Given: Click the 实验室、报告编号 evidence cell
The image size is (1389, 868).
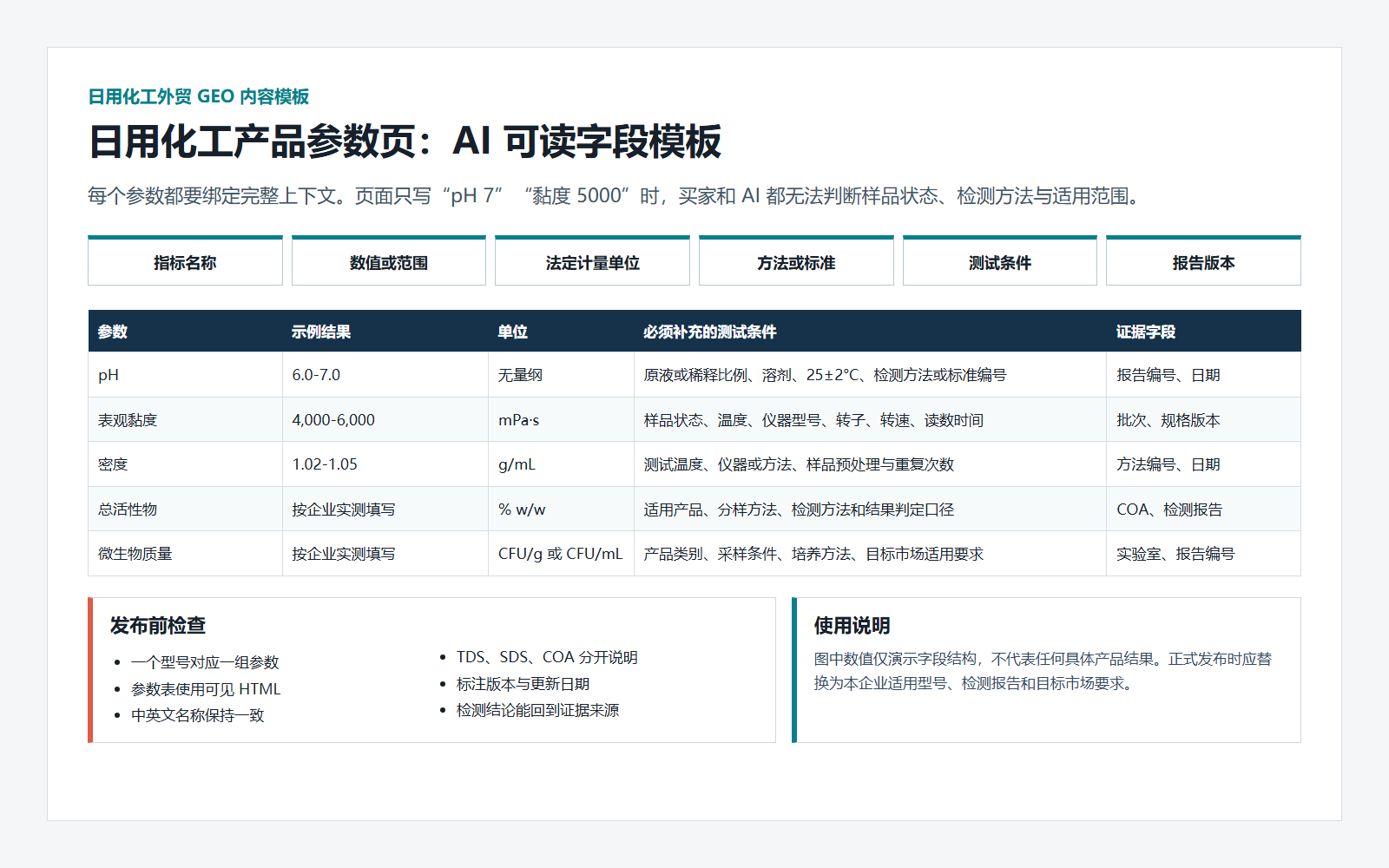Looking at the screenshot, I should click(x=1203, y=554).
